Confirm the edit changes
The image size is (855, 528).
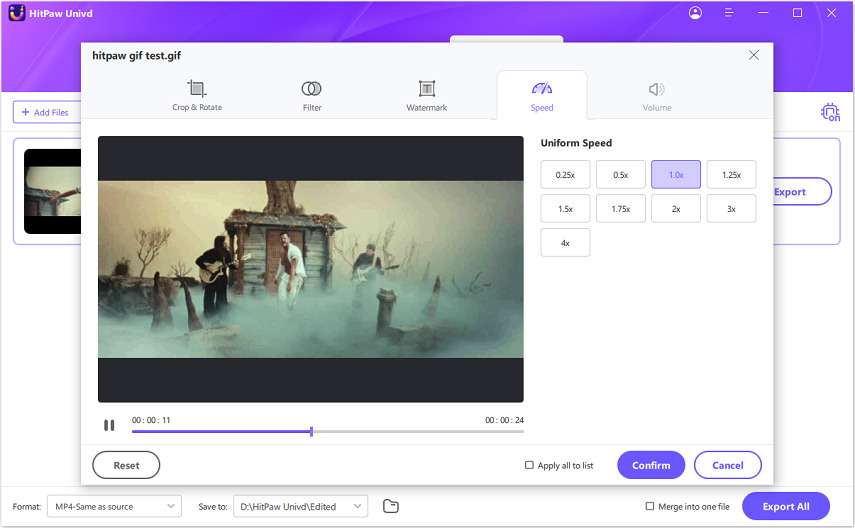point(651,465)
